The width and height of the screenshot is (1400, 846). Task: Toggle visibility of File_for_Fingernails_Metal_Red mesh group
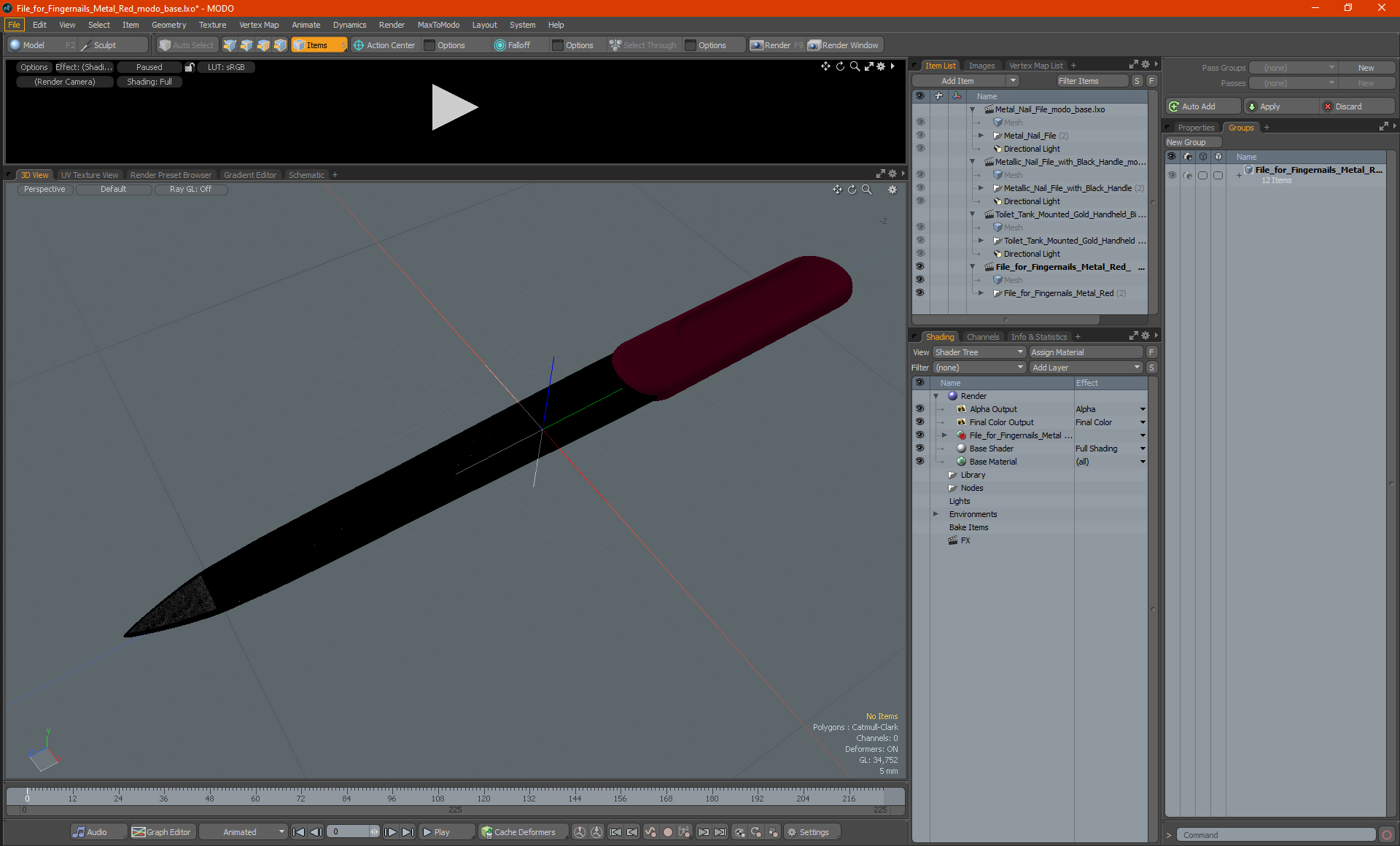pyautogui.click(x=920, y=293)
